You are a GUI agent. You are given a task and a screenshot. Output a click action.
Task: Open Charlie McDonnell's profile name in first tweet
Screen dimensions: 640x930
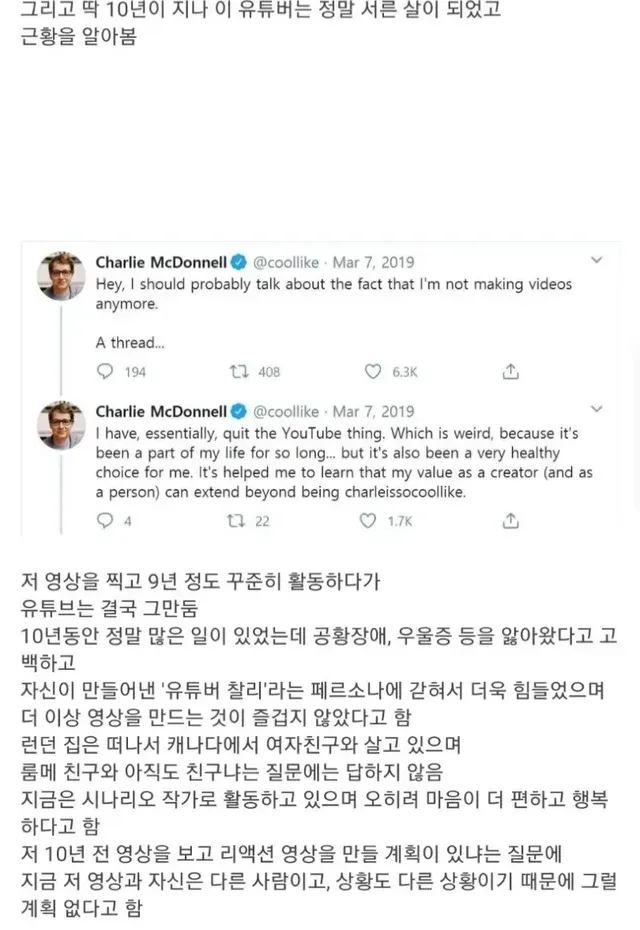[161, 262]
